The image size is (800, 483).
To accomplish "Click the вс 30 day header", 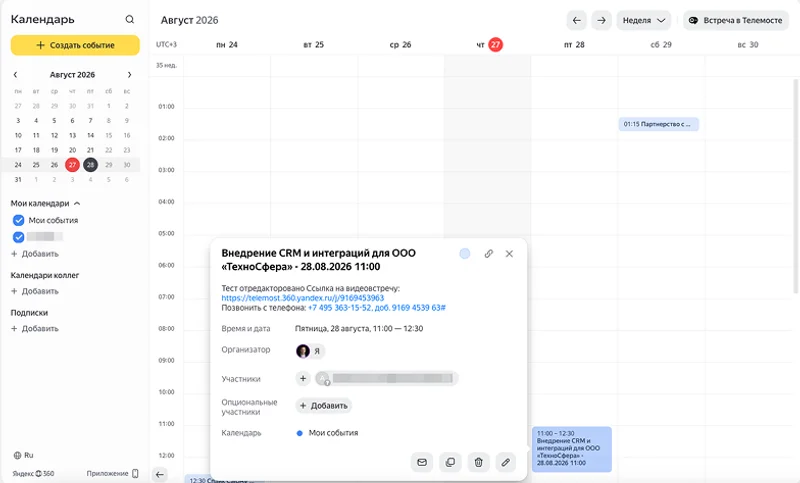I will pyautogui.click(x=748, y=45).
